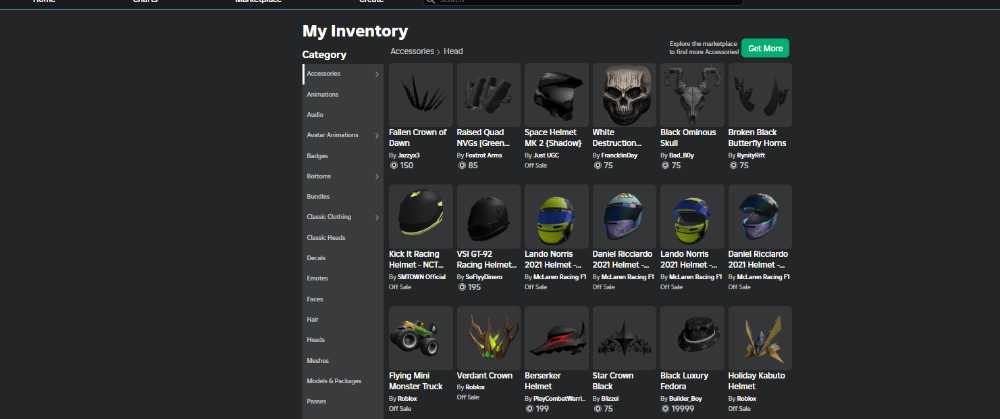The image size is (1000, 419).
Task: Open creator PlayCombatWarriors link
Action: [559, 399]
